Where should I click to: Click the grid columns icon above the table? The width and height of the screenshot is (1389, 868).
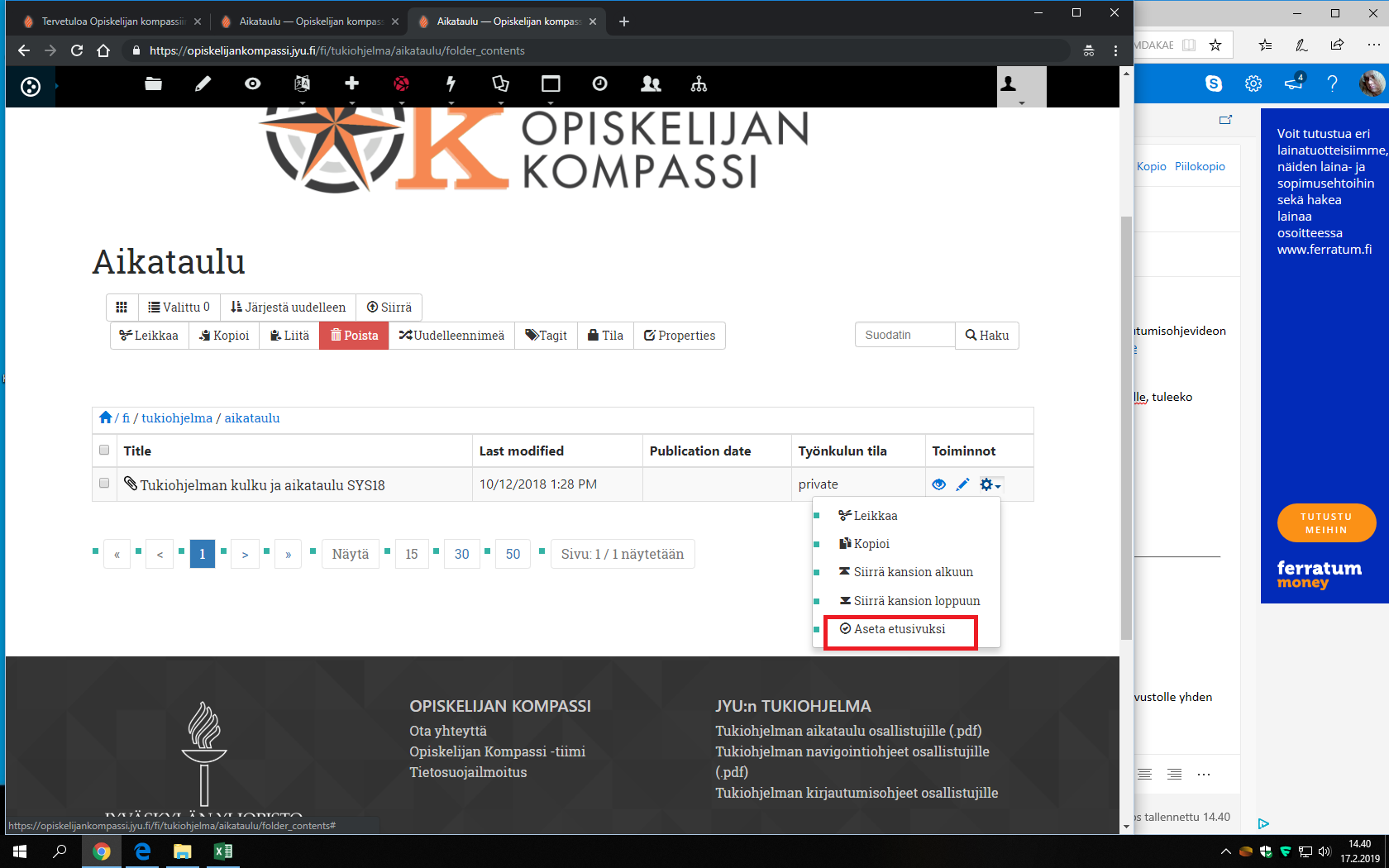pyautogui.click(x=122, y=308)
